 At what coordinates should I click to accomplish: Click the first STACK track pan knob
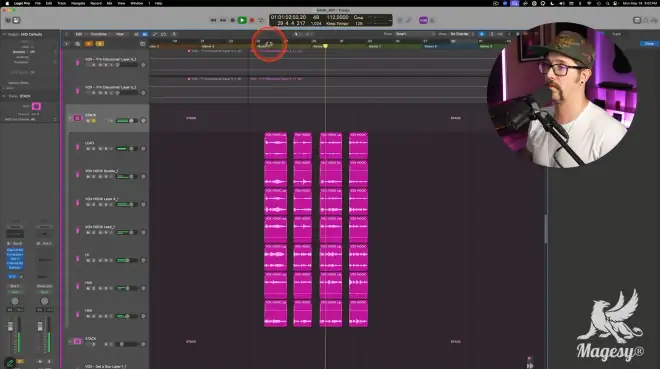click(x=143, y=121)
